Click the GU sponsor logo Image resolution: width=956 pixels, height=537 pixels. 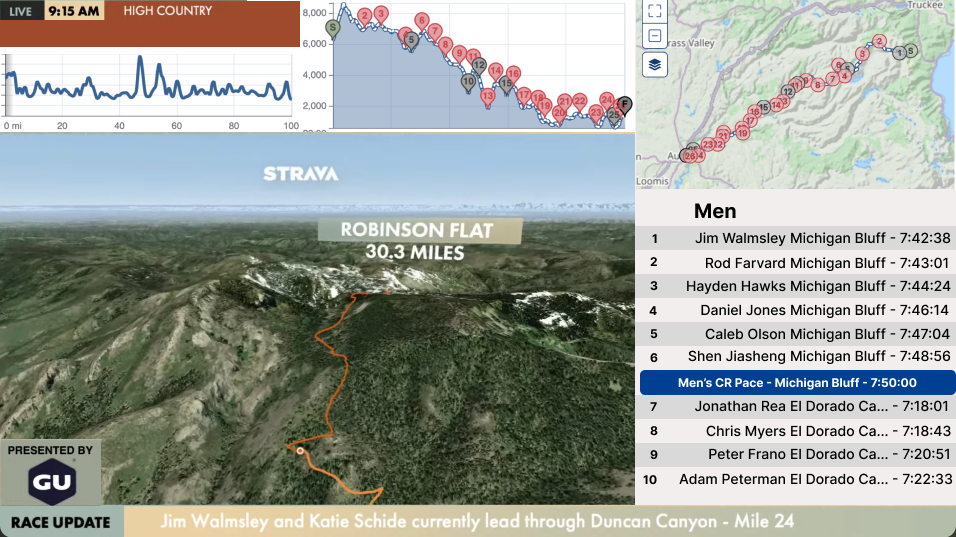tap(52, 482)
